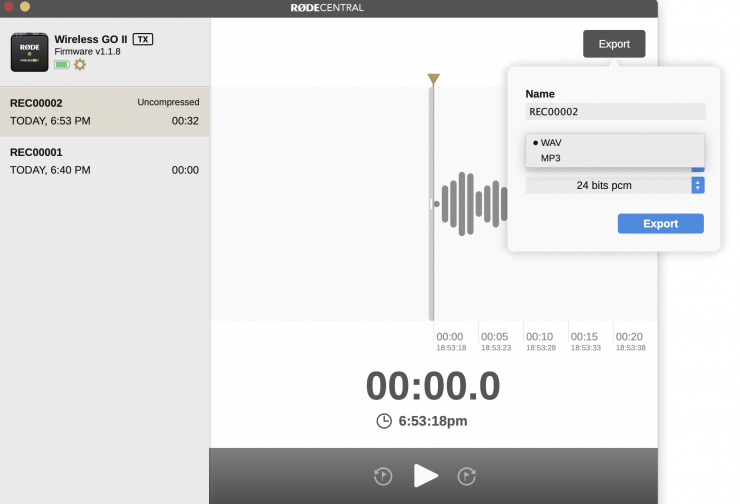Screen dimensions: 740x504
Task: Jump to the previous marker
Action: point(383,476)
